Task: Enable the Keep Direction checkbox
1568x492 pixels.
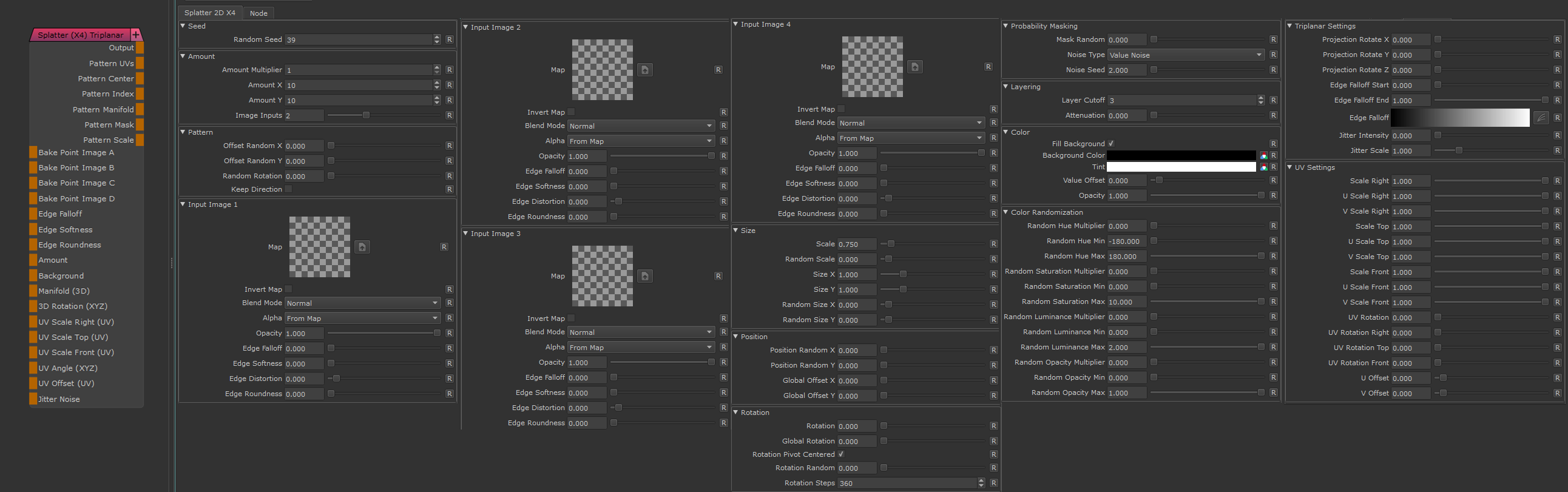Action: point(288,189)
